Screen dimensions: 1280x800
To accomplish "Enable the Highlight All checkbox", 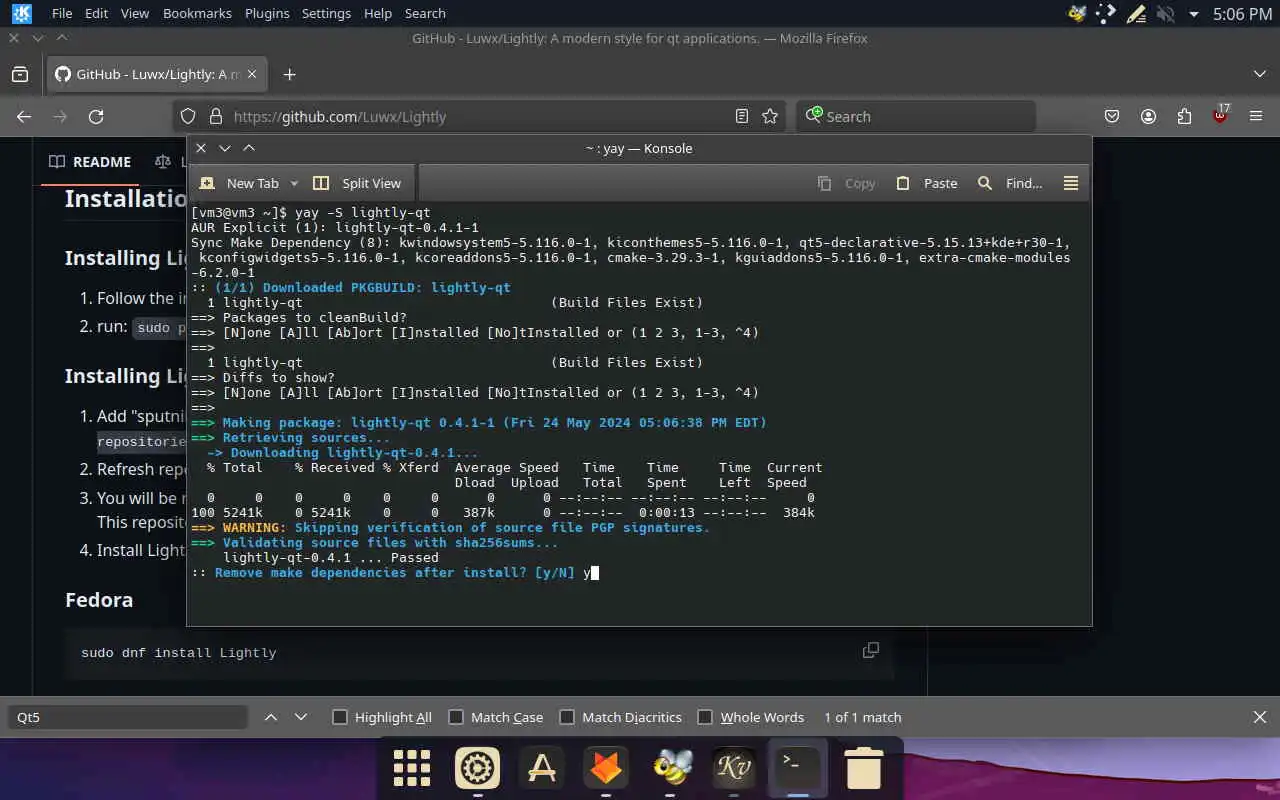I will (340, 717).
